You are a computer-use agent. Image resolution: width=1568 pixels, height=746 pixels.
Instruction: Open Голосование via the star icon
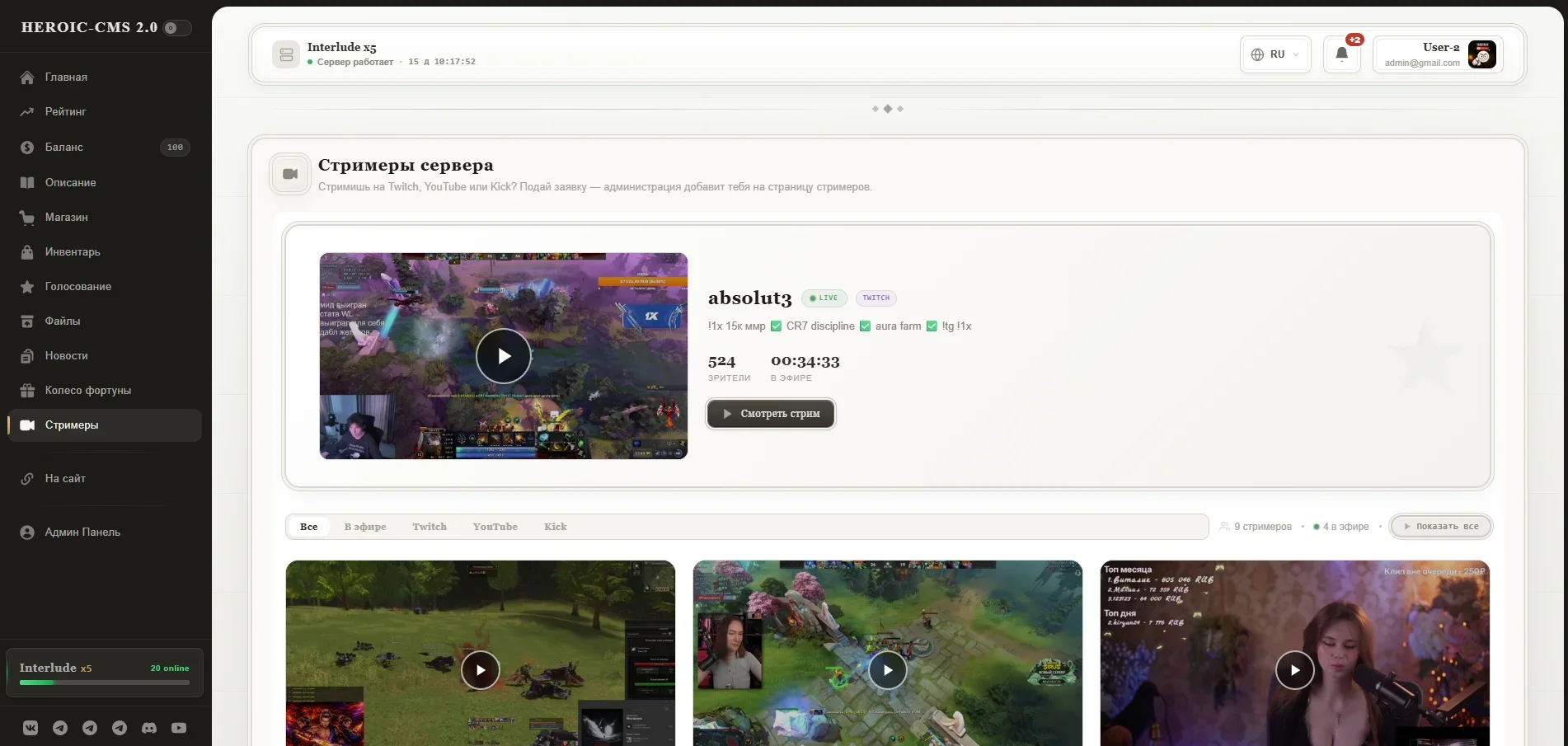point(27,287)
